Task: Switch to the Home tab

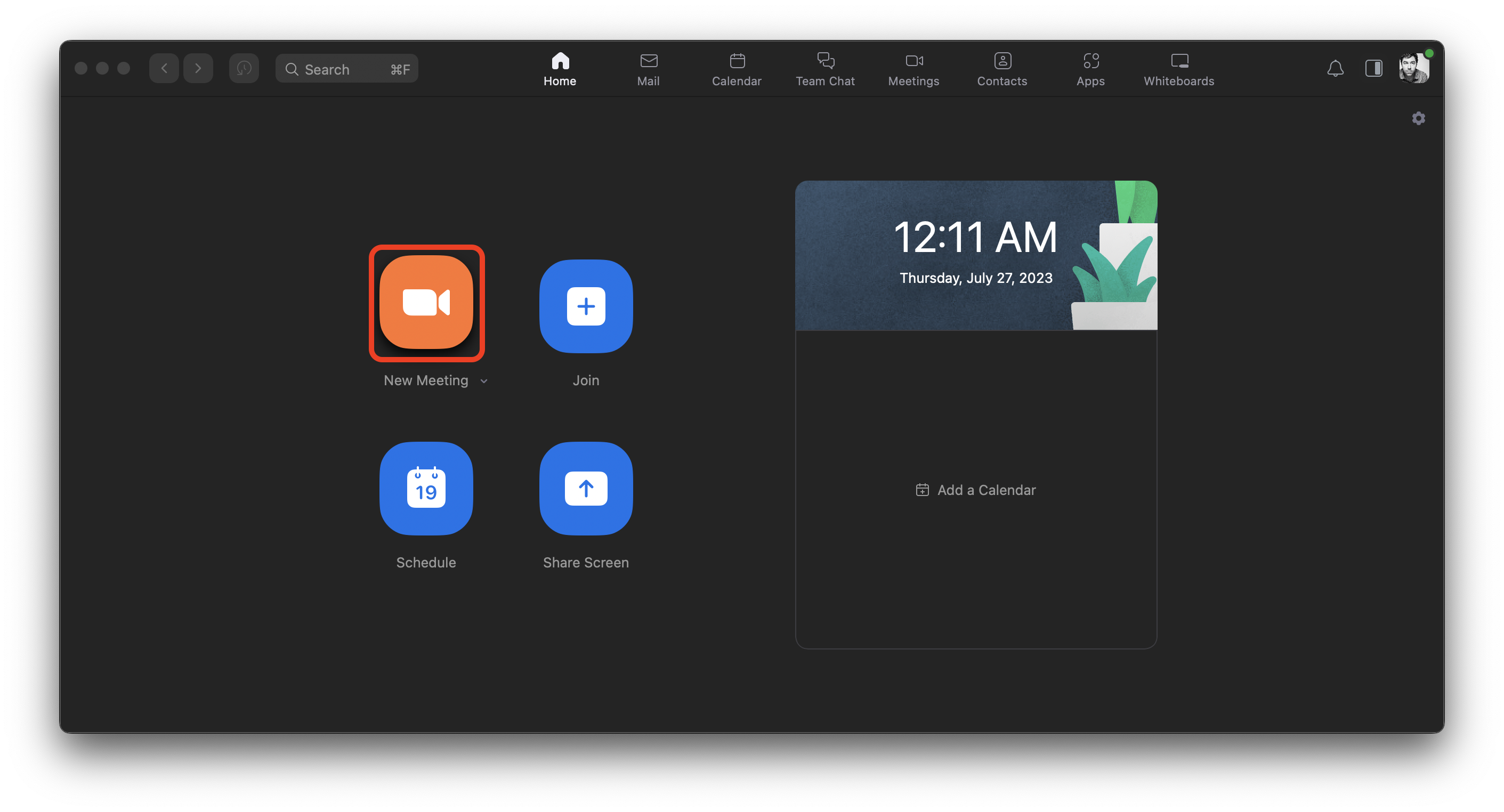Action: (559, 69)
